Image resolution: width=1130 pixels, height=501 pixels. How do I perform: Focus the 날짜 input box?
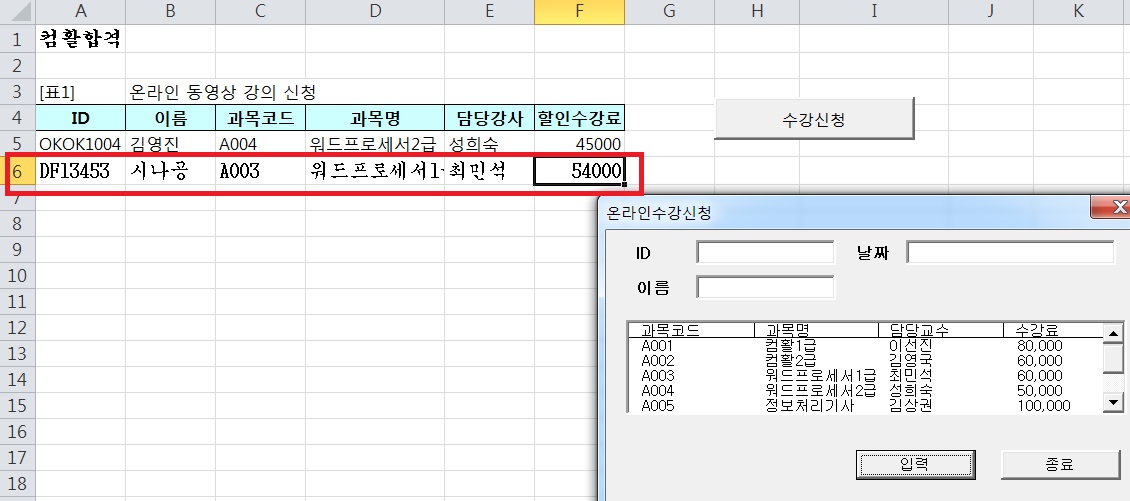click(1010, 253)
